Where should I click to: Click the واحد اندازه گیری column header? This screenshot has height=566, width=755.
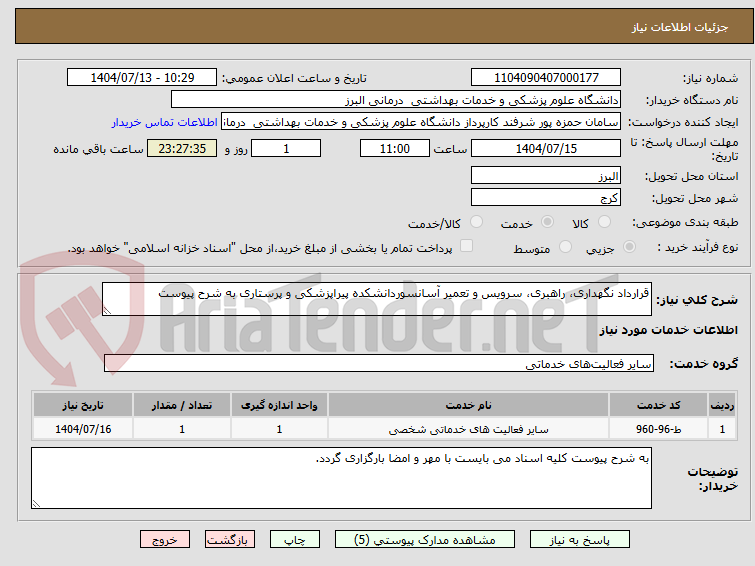[x=279, y=405]
